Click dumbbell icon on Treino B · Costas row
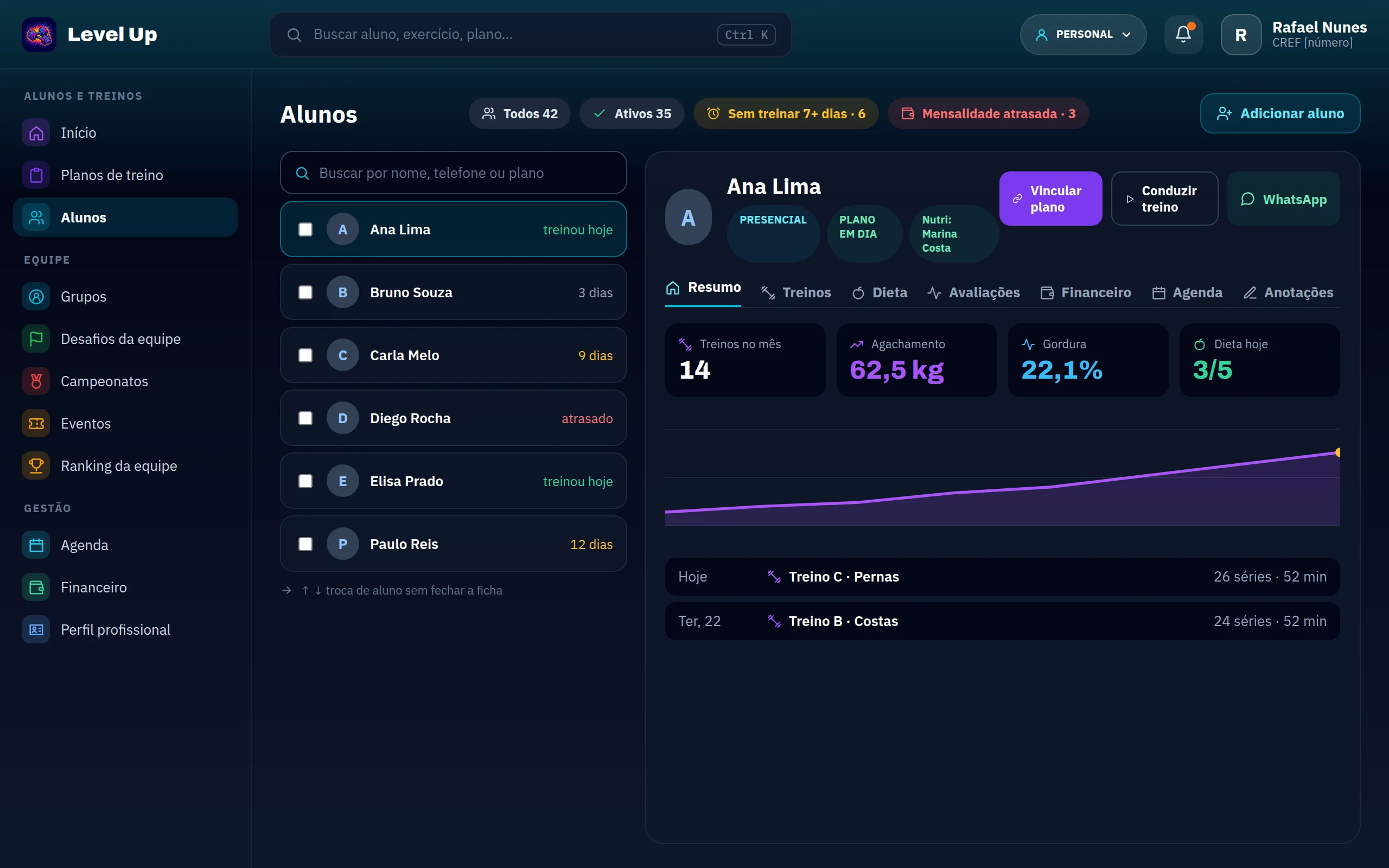The image size is (1389, 868). point(774,621)
